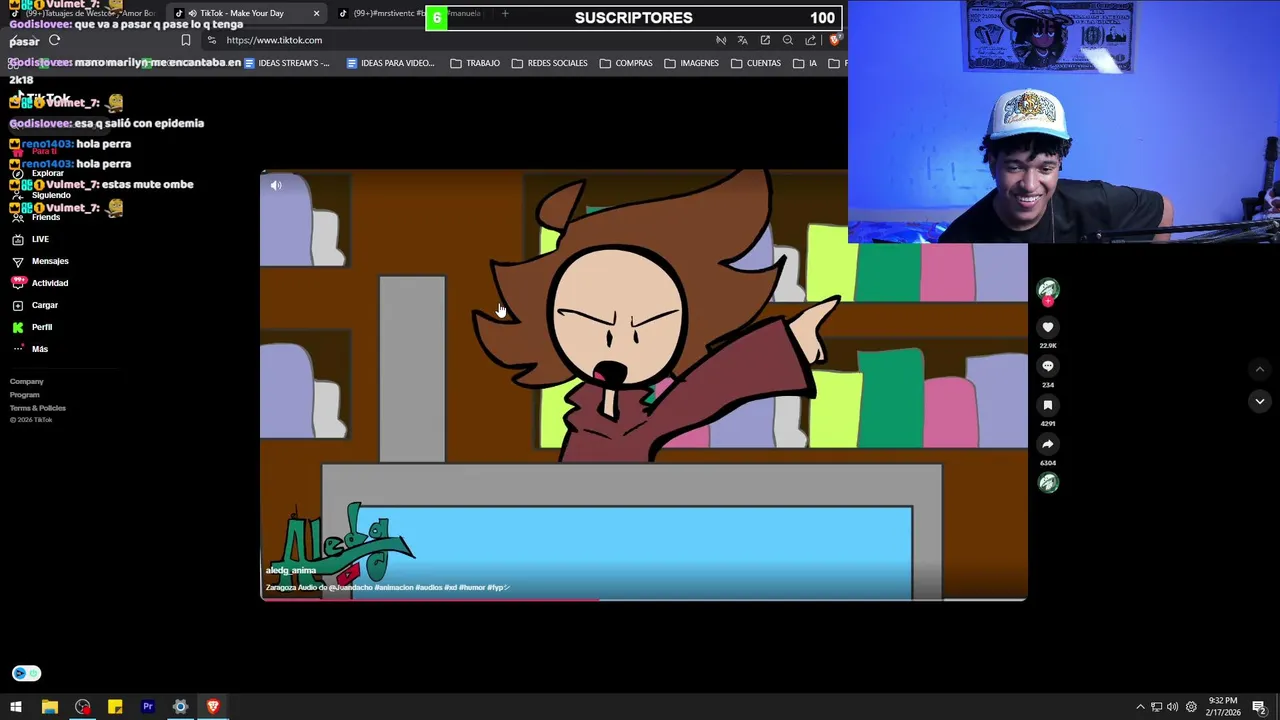Open Adobe Premiere Pro from taskbar
The image size is (1280, 720).
[x=147, y=707]
